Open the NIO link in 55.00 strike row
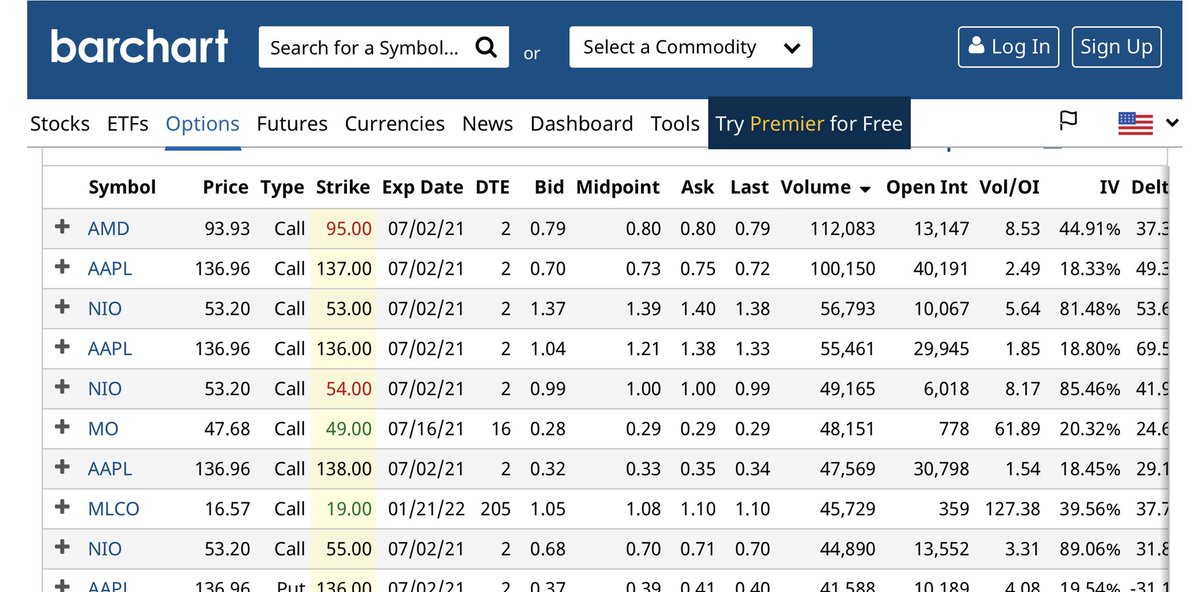 [x=105, y=549]
